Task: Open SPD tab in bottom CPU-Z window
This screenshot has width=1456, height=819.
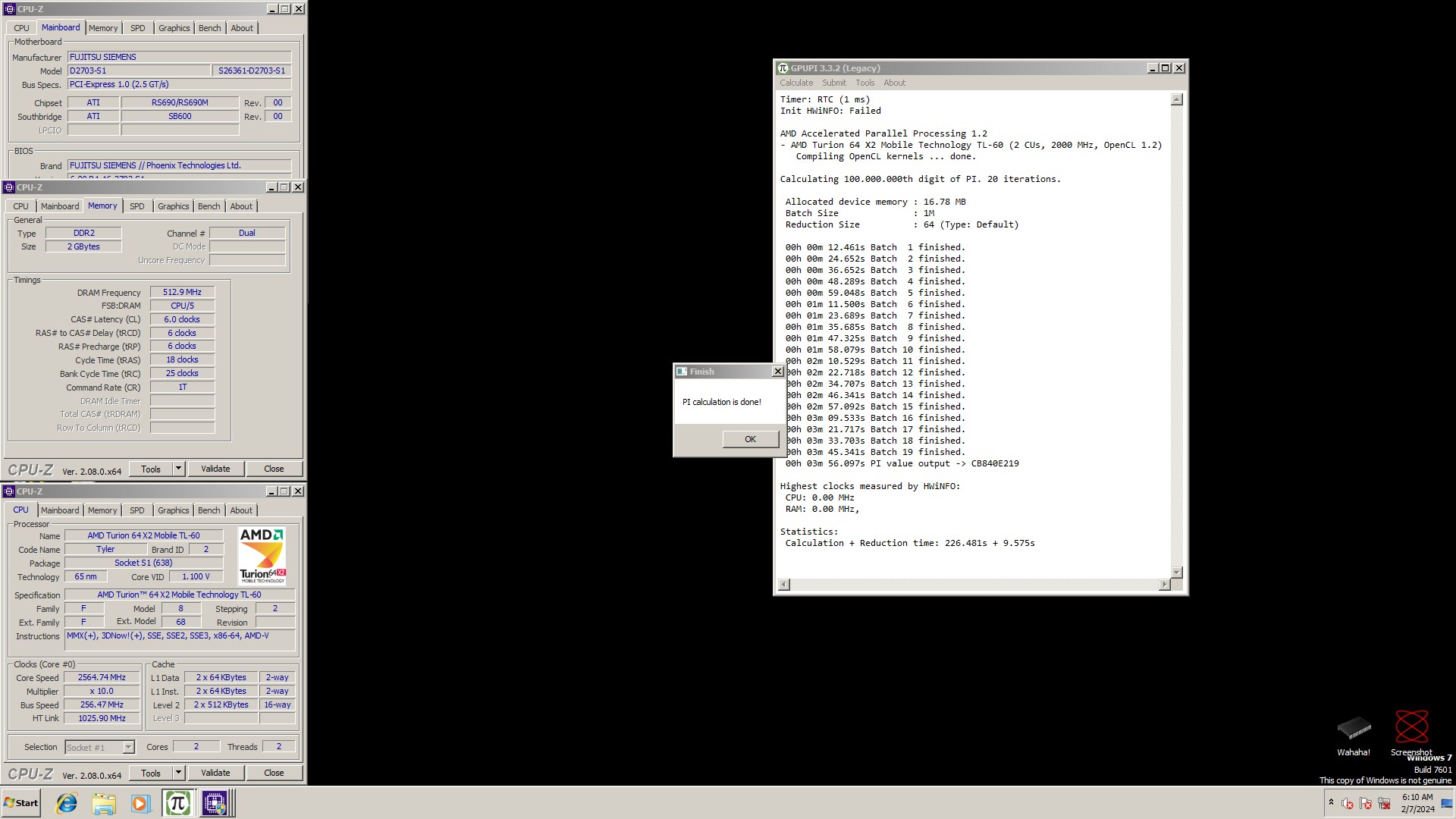Action: 136,510
